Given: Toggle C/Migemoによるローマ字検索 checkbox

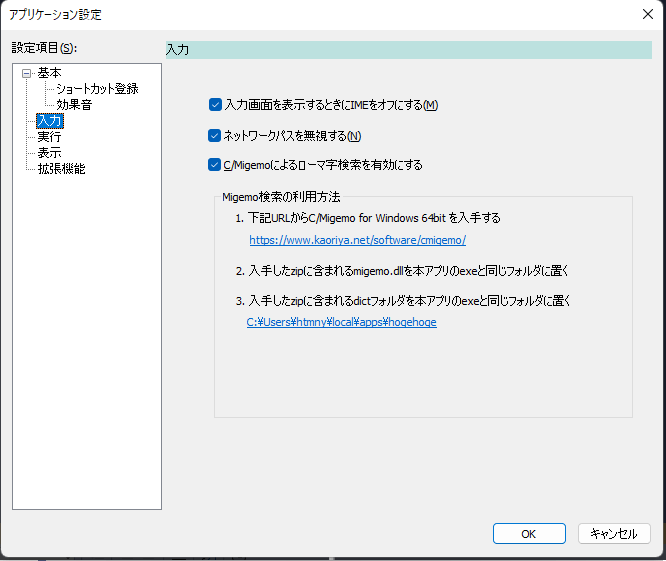Looking at the screenshot, I should (x=214, y=164).
